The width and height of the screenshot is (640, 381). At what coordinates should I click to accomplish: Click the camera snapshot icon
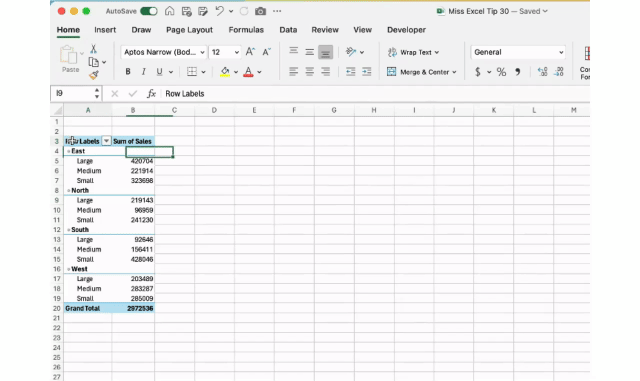point(260,11)
